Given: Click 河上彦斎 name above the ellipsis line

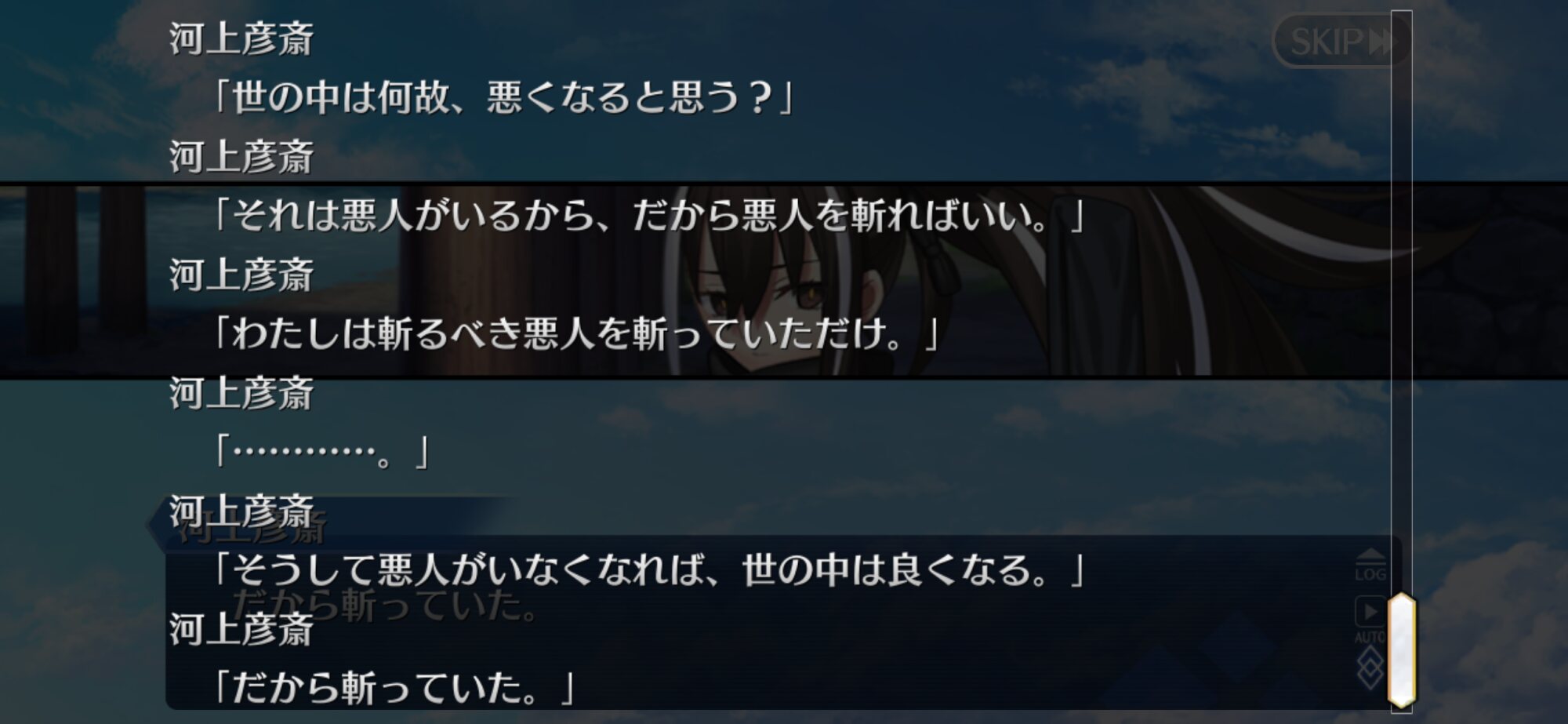Looking at the screenshot, I should [x=242, y=393].
